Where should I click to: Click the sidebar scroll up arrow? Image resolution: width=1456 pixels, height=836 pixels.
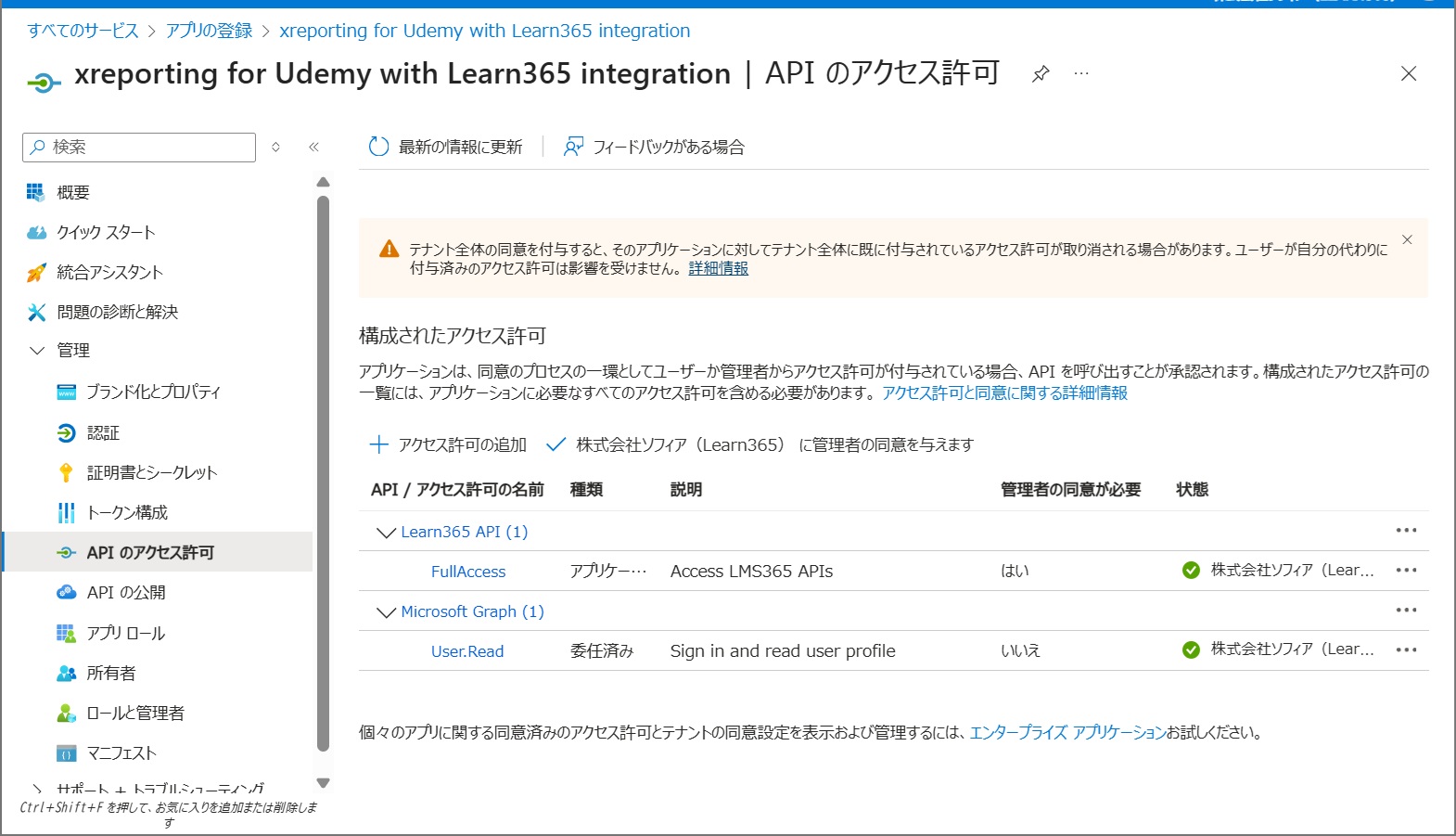click(x=323, y=182)
